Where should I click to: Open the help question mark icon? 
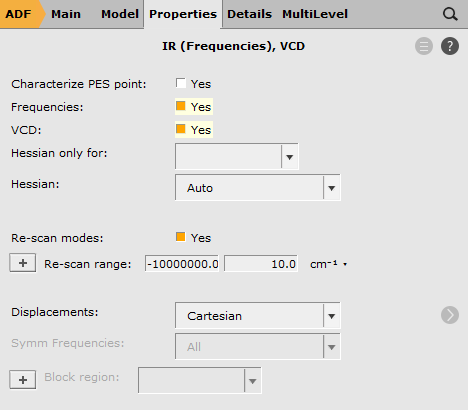[450, 46]
